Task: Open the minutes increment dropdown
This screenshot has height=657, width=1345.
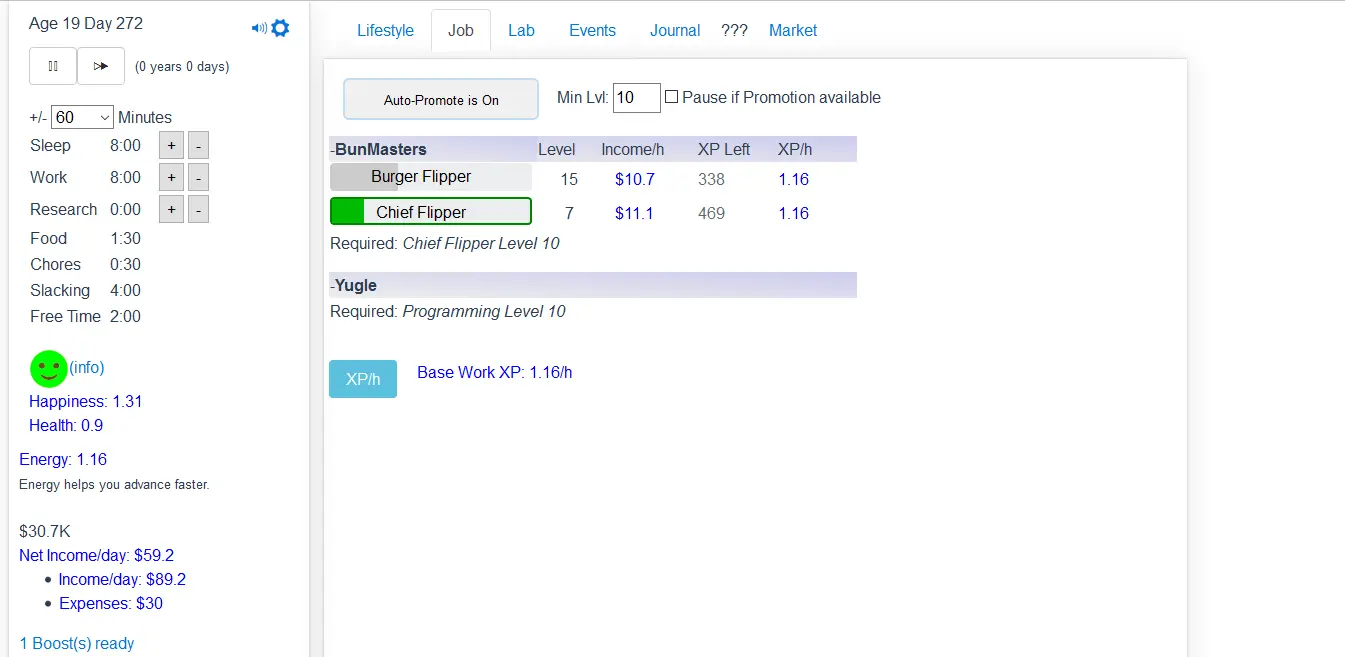Action: coord(82,117)
